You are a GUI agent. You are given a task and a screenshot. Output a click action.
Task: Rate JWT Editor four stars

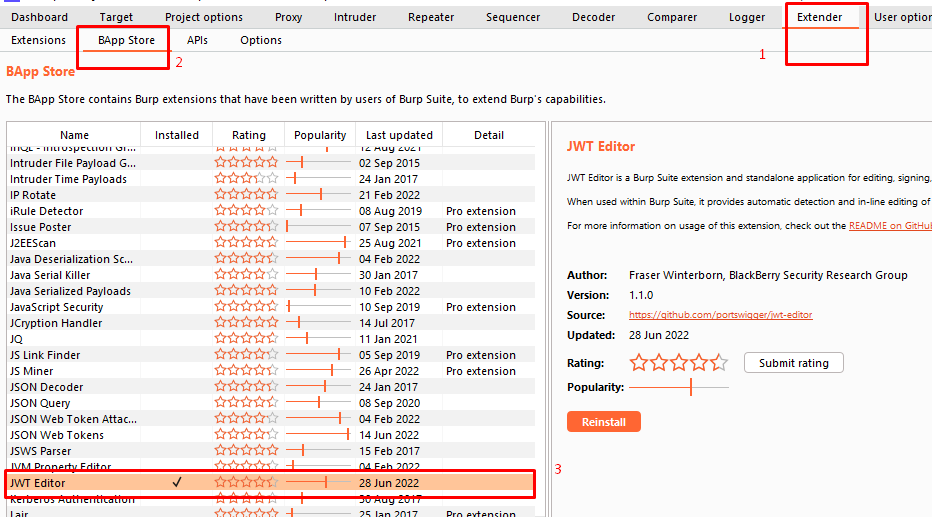coord(699,362)
